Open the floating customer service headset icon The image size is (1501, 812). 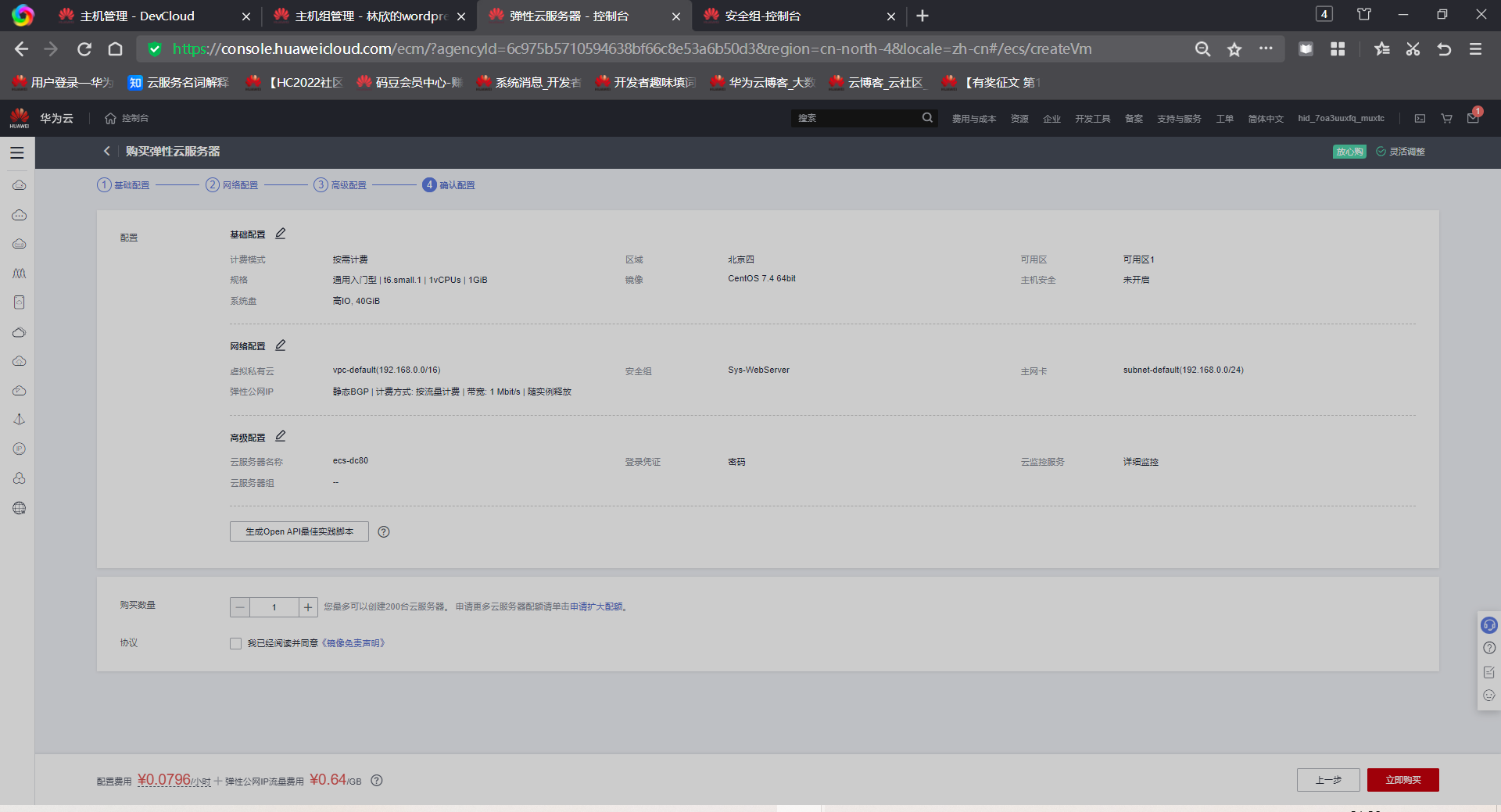point(1489,625)
